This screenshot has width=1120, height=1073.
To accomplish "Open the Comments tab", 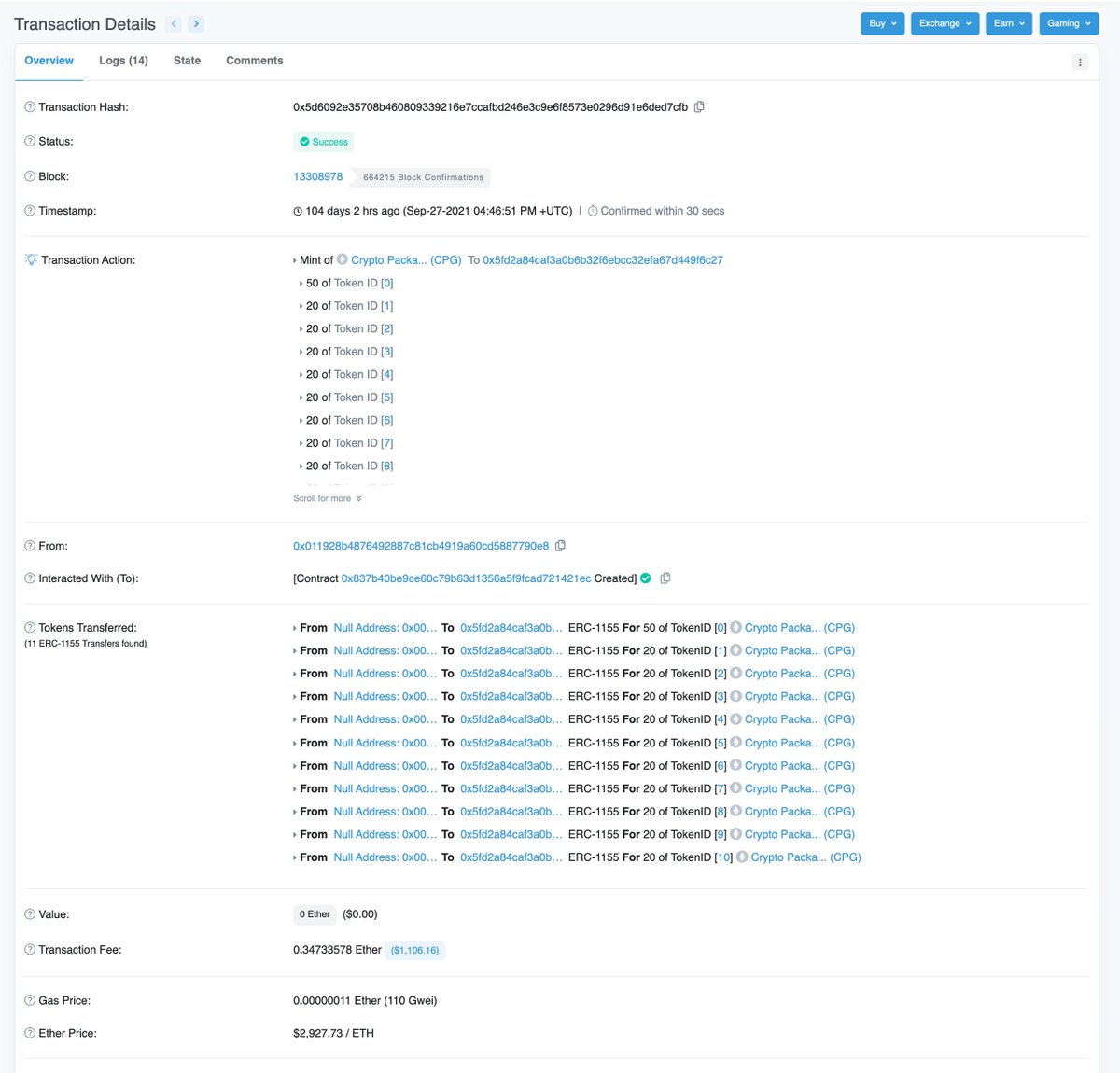I will coord(254,61).
